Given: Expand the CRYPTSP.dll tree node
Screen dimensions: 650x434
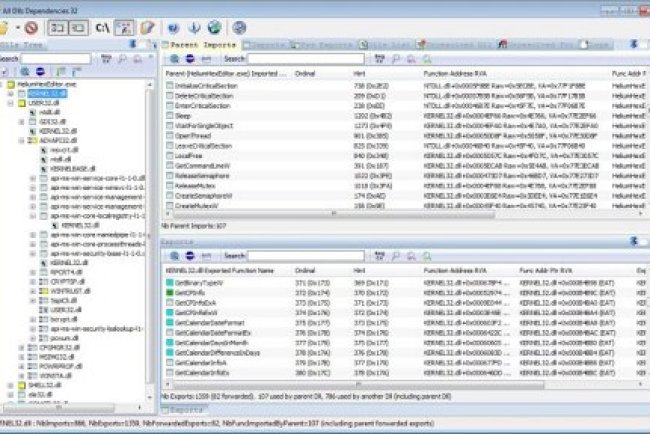Looking at the screenshot, I should click(33, 282).
